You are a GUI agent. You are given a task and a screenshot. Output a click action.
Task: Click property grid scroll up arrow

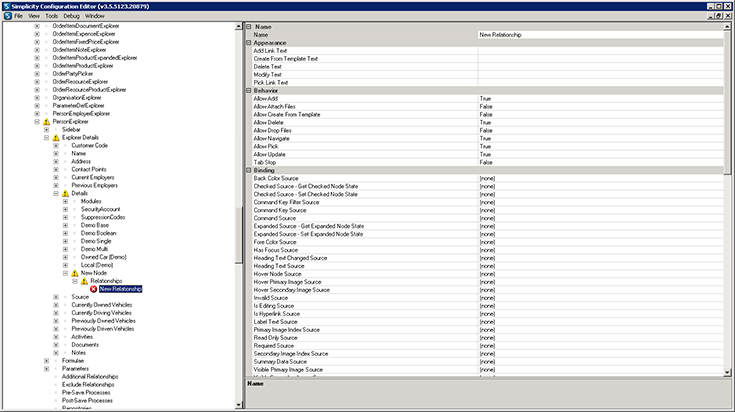point(728,27)
